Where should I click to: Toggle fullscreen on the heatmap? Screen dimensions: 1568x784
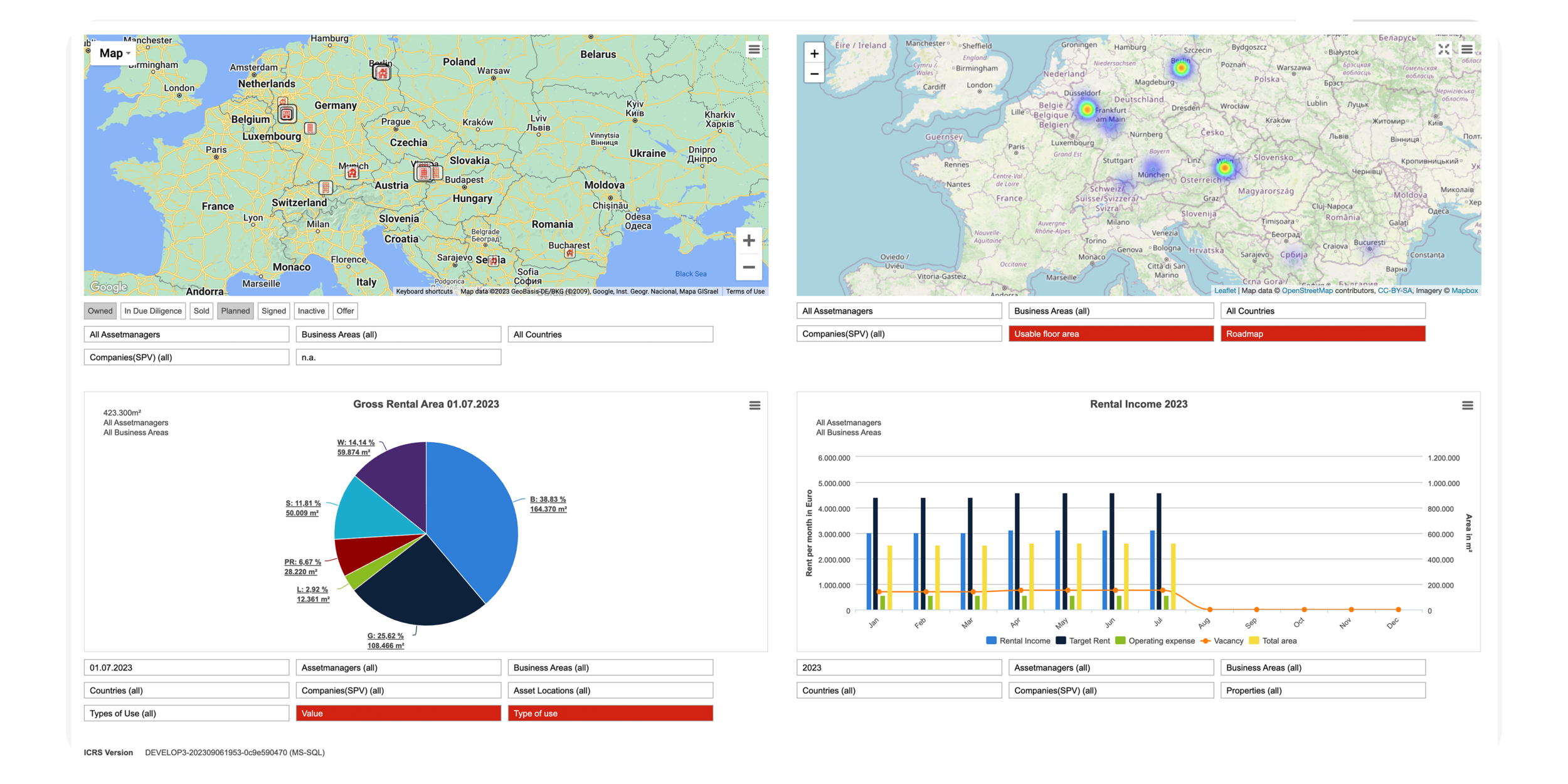tap(1444, 50)
